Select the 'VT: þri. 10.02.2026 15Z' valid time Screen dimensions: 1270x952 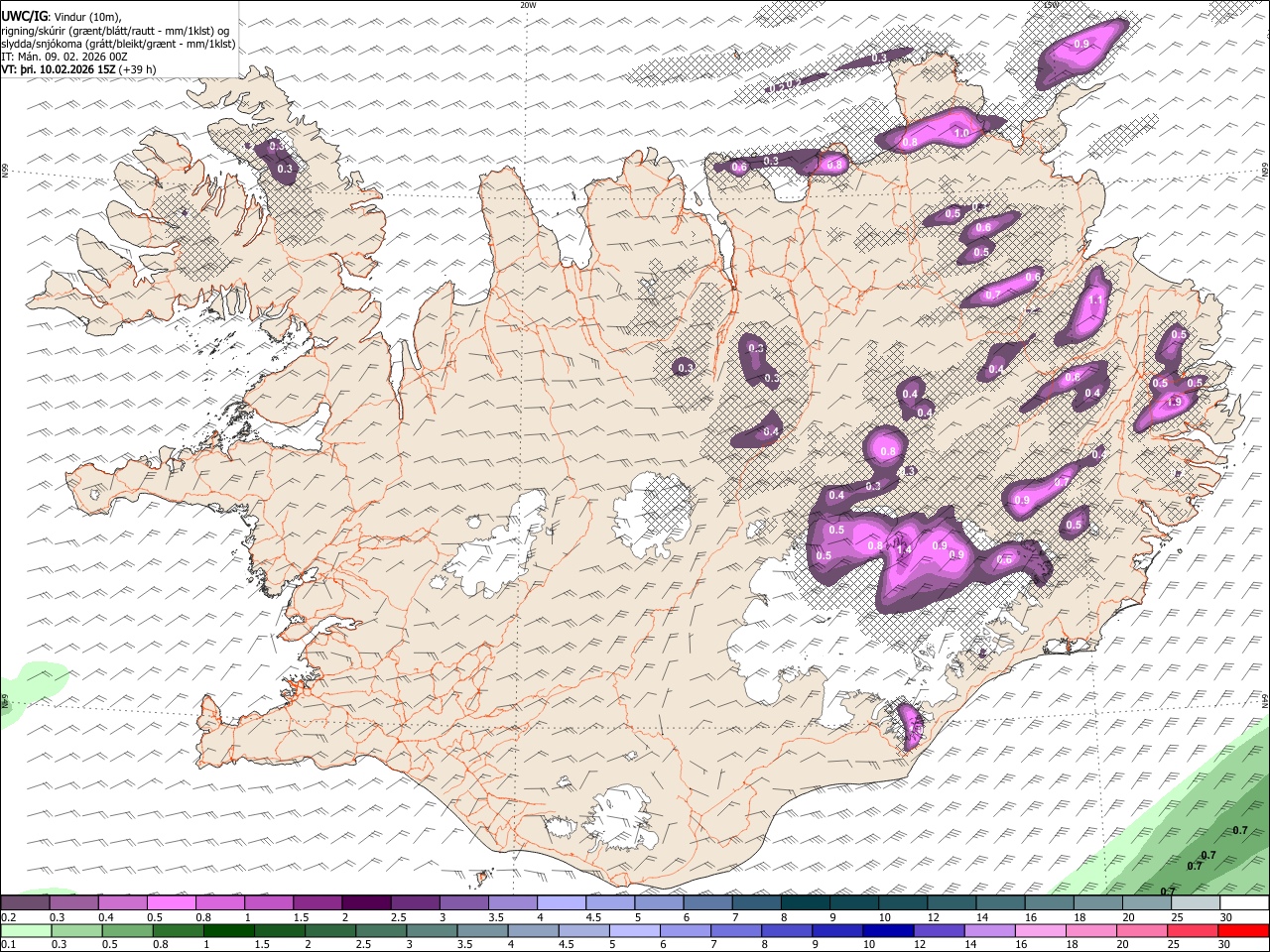(59, 70)
